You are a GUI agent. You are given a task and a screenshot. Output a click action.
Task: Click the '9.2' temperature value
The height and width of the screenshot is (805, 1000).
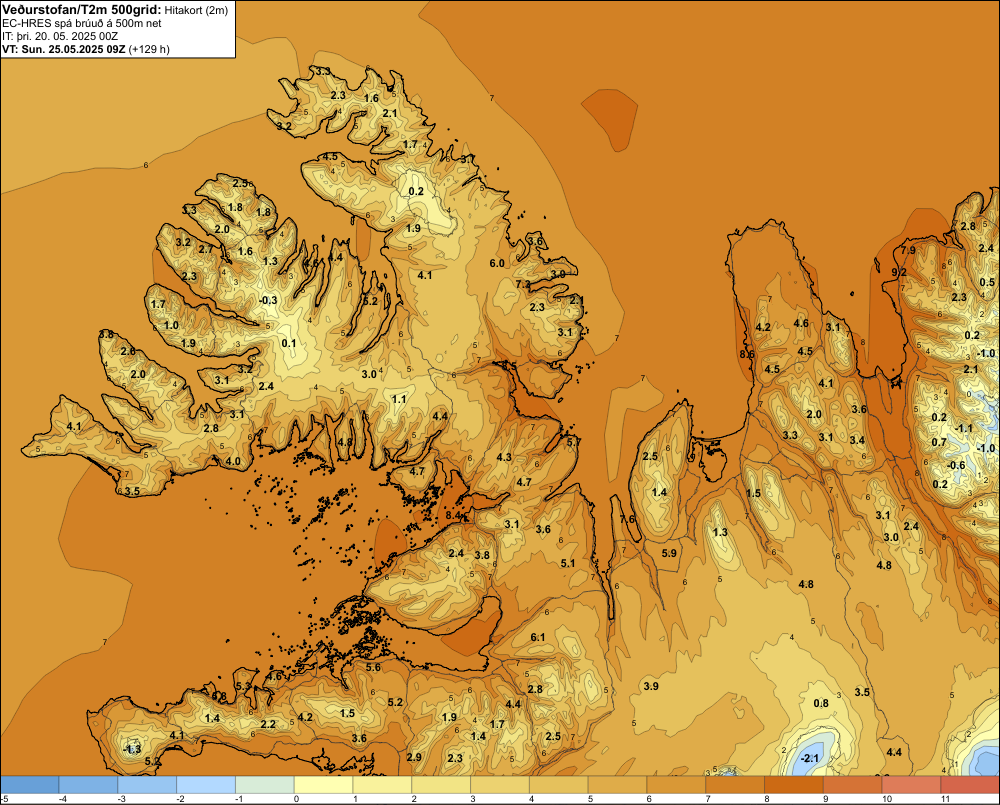click(x=899, y=272)
